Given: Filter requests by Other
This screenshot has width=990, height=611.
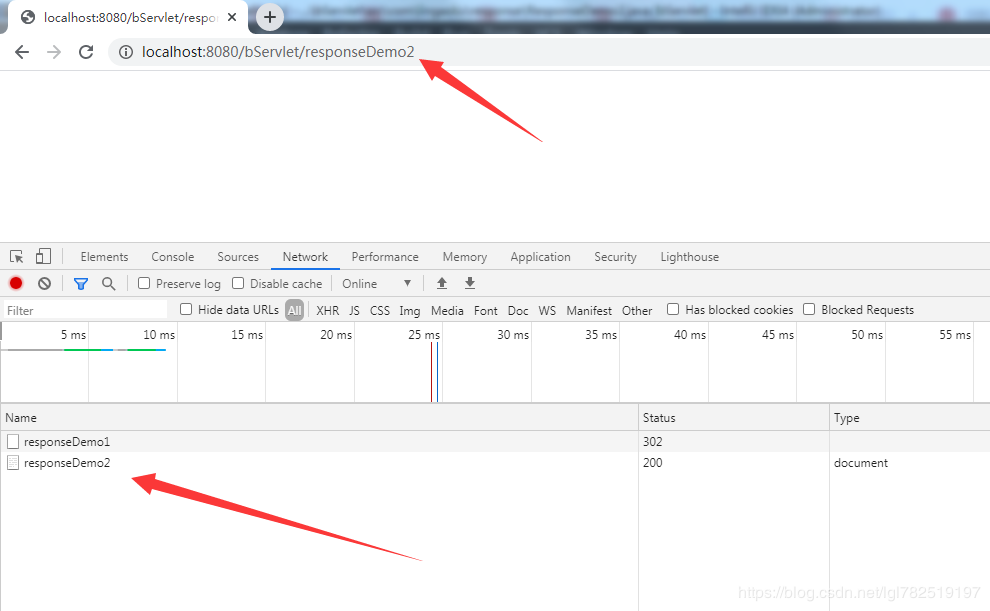Looking at the screenshot, I should (x=637, y=311).
